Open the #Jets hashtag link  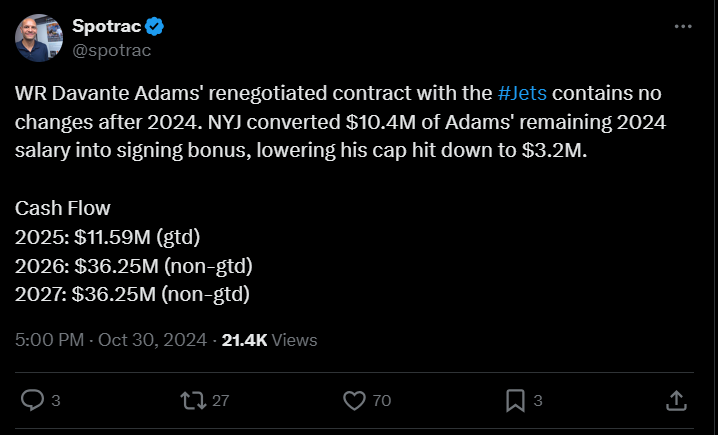tap(522, 94)
